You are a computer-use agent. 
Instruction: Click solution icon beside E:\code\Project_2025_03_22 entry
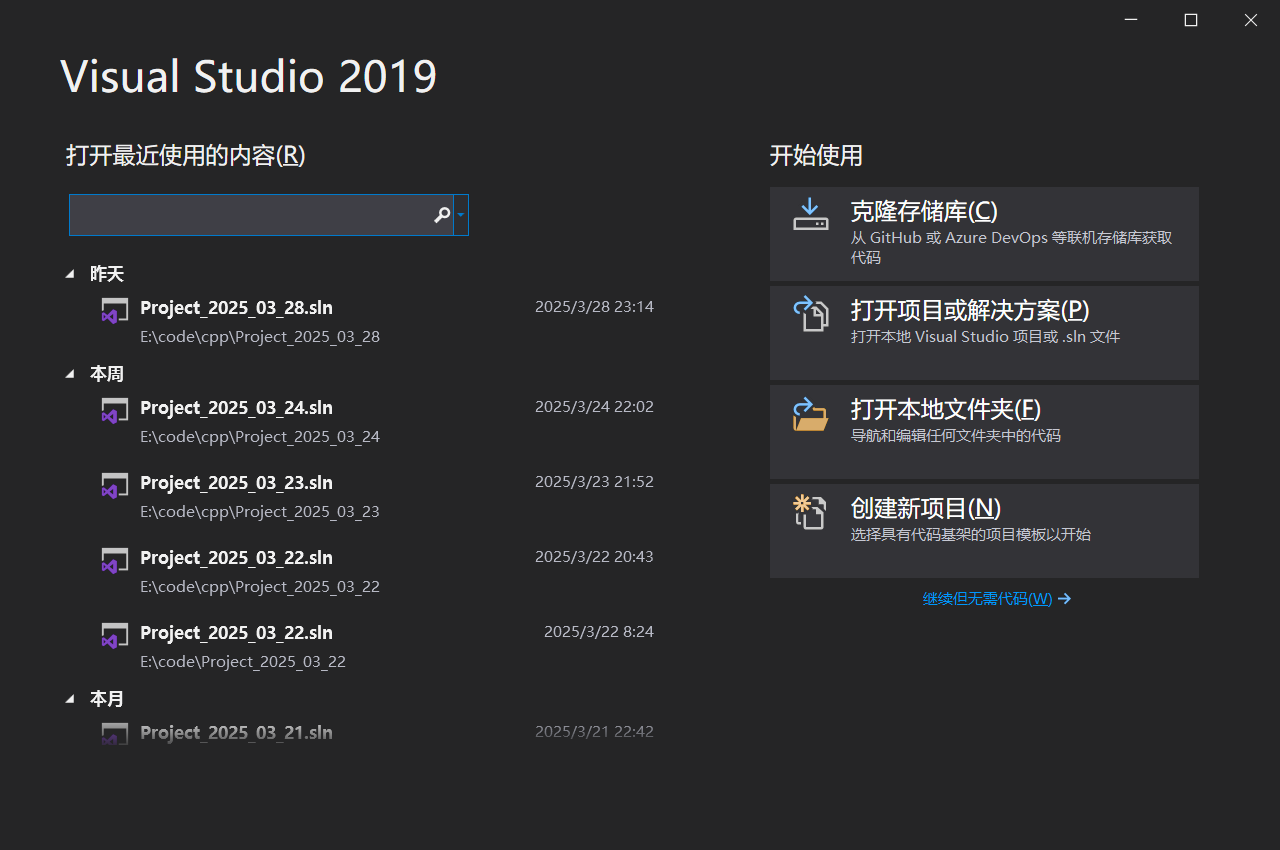[114, 635]
